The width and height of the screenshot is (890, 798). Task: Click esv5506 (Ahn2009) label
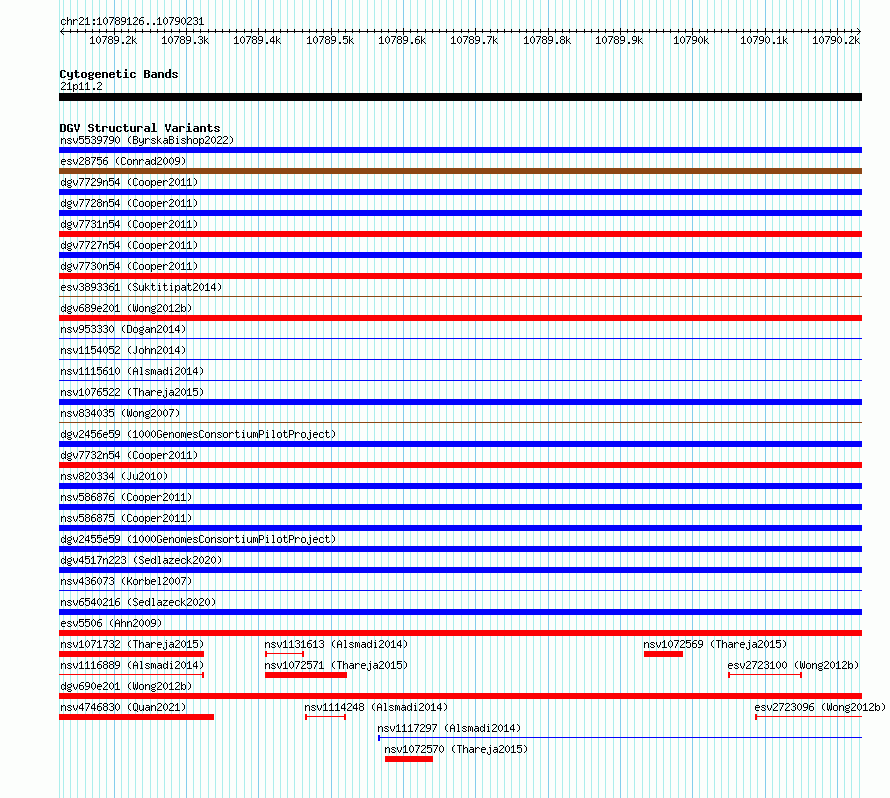111,623
